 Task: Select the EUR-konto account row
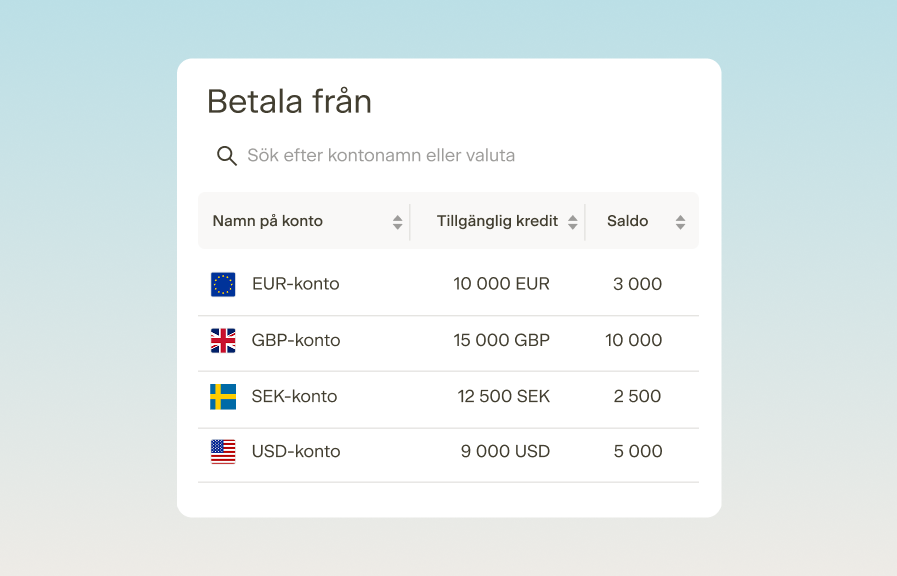coord(448,284)
